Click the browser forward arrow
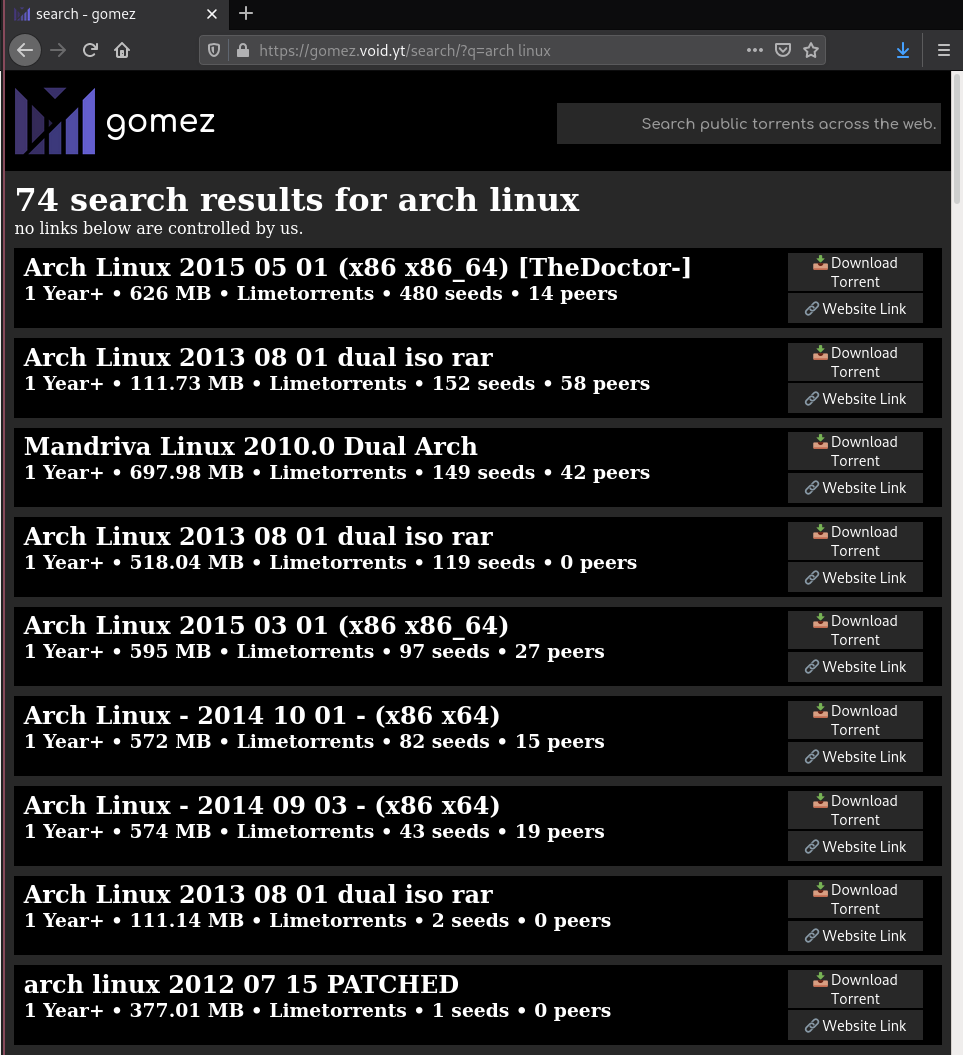This screenshot has width=963, height=1055. point(58,50)
